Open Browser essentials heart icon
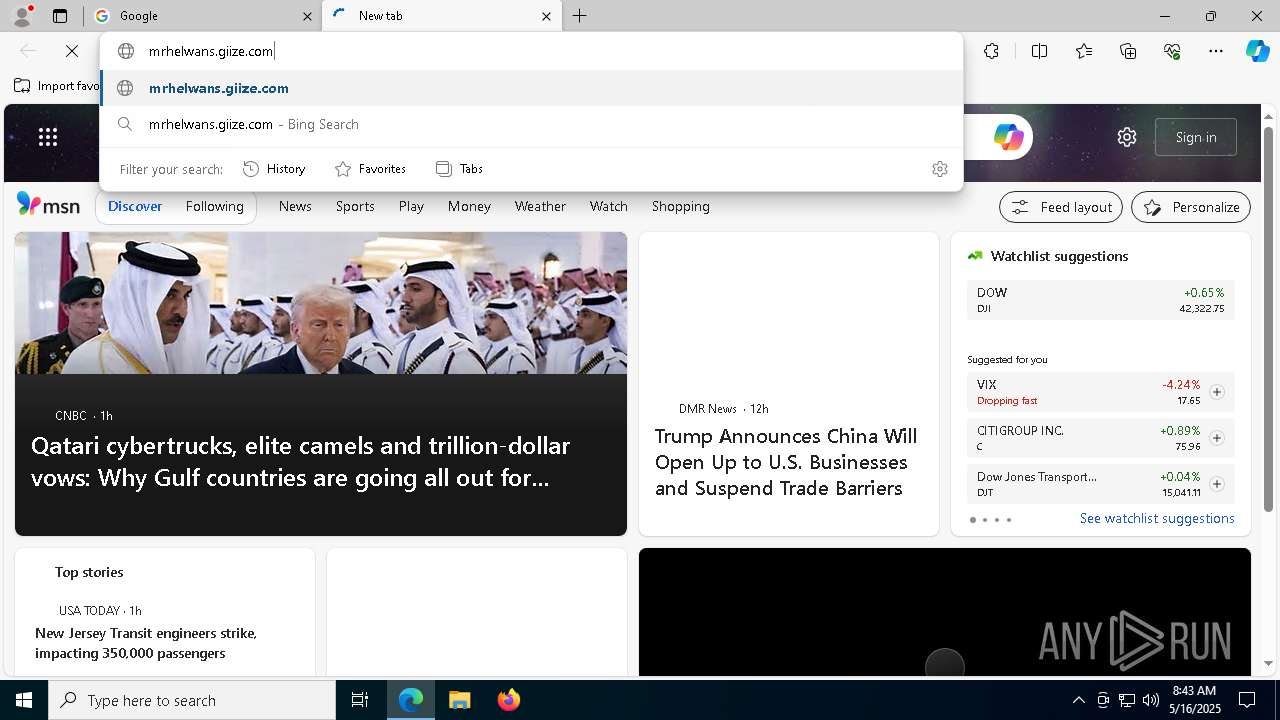Viewport: 1280px width, 720px height. click(1172, 51)
